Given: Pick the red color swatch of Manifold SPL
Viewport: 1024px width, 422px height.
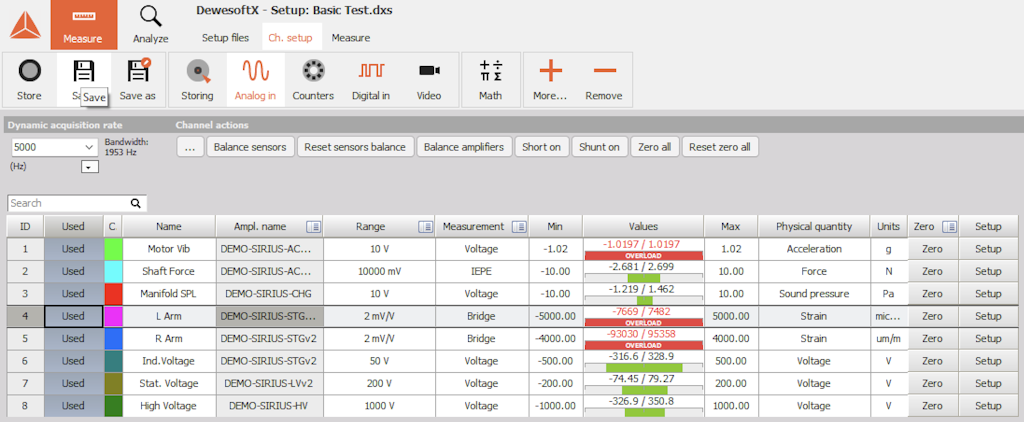Looking at the screenshot, I should pos(113,293).
